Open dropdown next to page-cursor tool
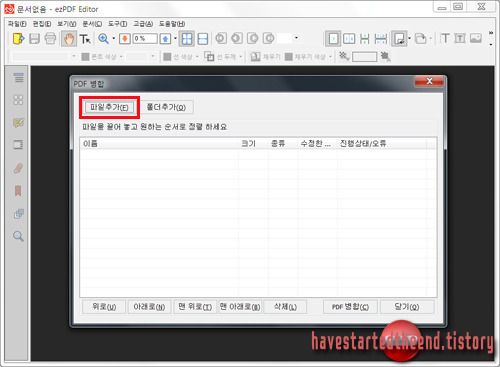500x367 pixels. 410,38
